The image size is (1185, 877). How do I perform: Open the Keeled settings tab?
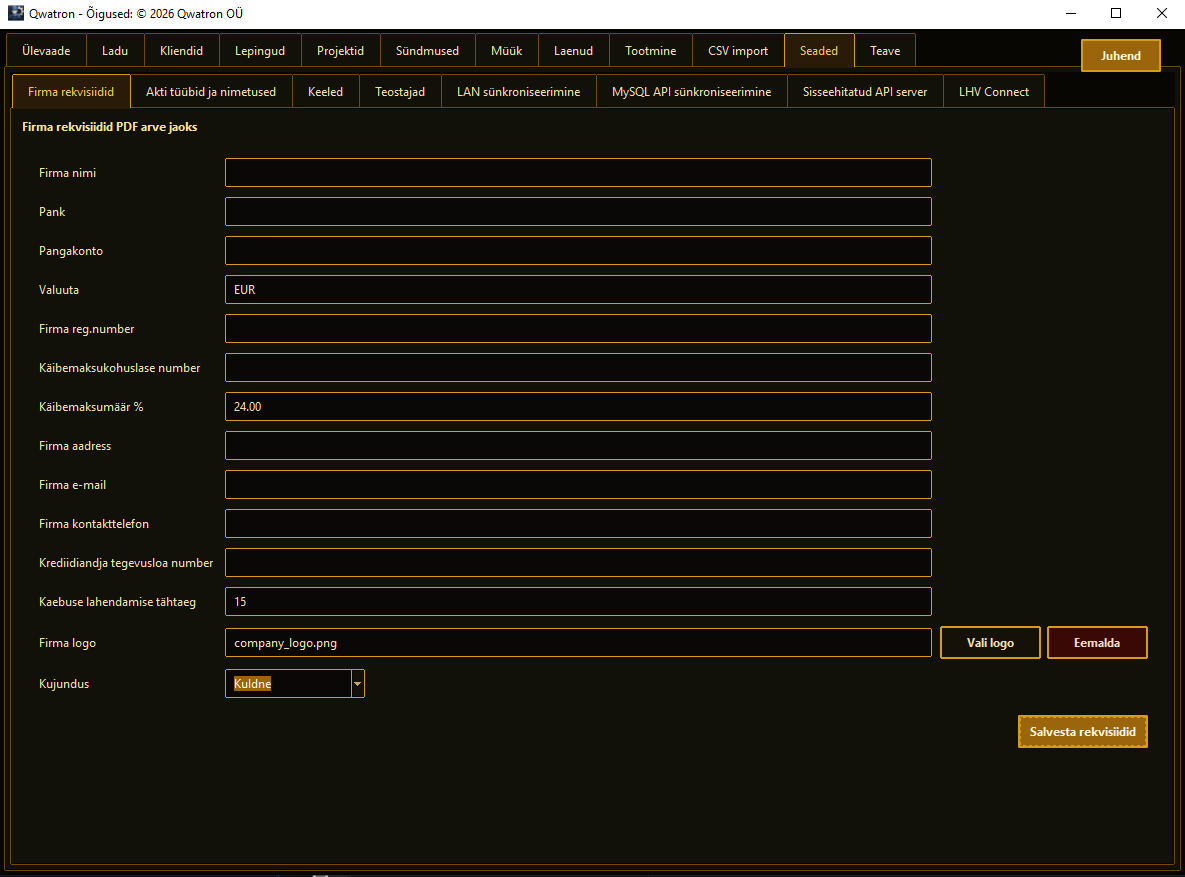[x=326, y=91]
